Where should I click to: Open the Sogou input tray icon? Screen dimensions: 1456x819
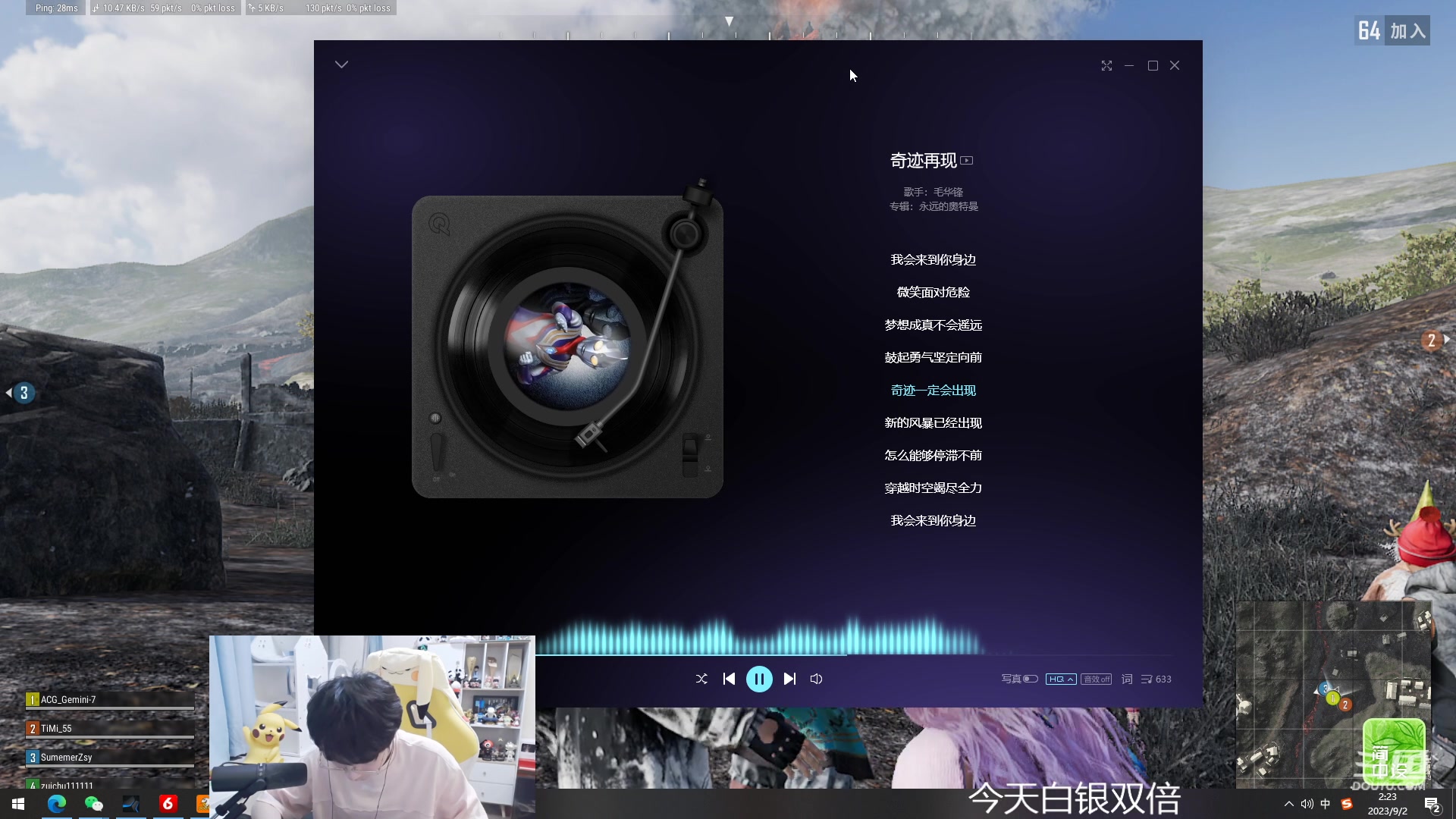coord(1347,804)
